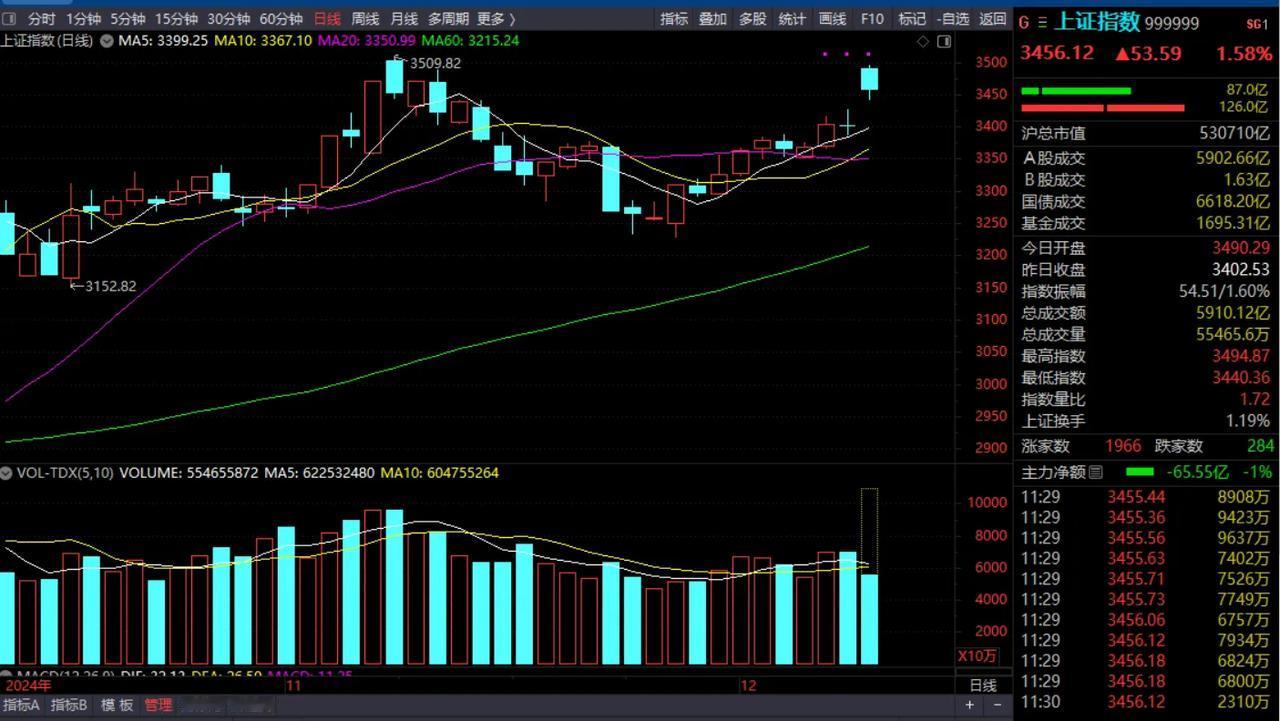Expand the 更多 more periods menu

[x=496, y=19]
